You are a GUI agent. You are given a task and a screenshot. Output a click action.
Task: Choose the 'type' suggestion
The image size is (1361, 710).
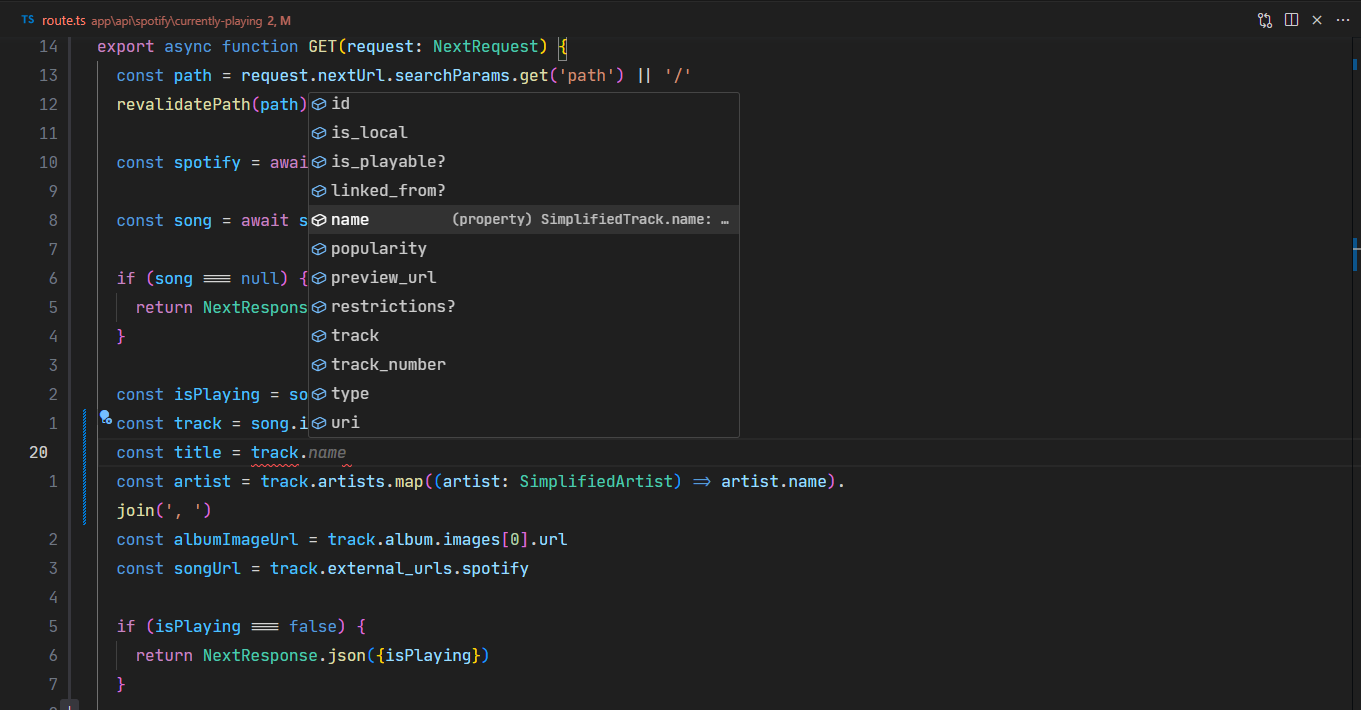coord(523,394)
